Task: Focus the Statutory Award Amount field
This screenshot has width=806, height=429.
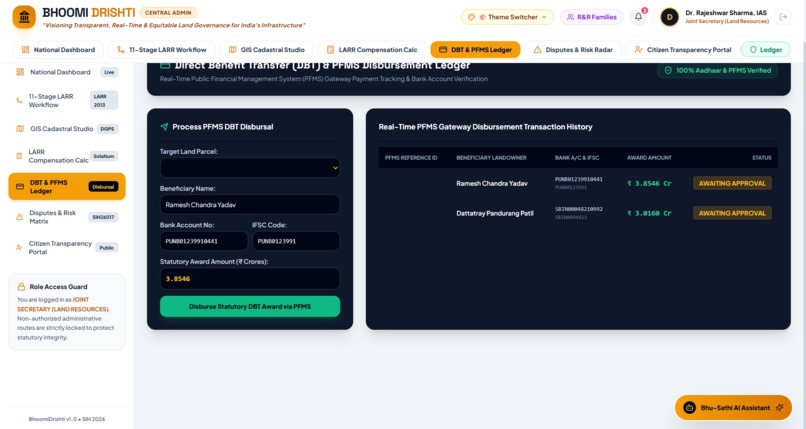Action: (x=250, y=278)
